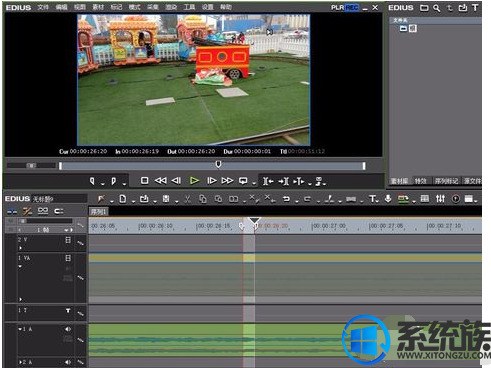Mute the 2 A audio track

68,362
